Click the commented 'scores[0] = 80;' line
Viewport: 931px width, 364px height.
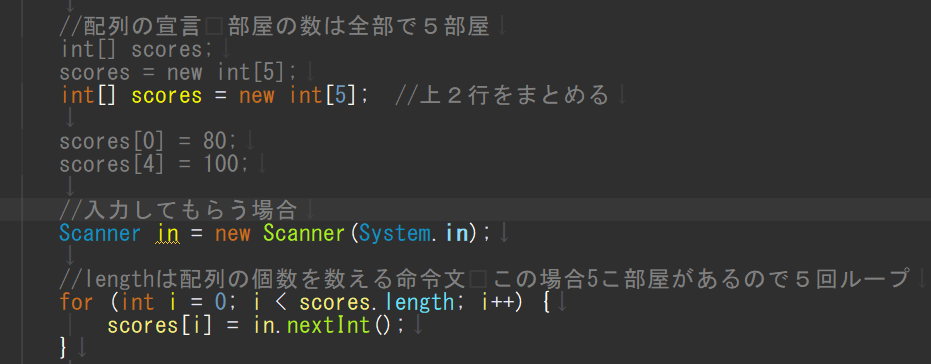(x=148, y=141)
